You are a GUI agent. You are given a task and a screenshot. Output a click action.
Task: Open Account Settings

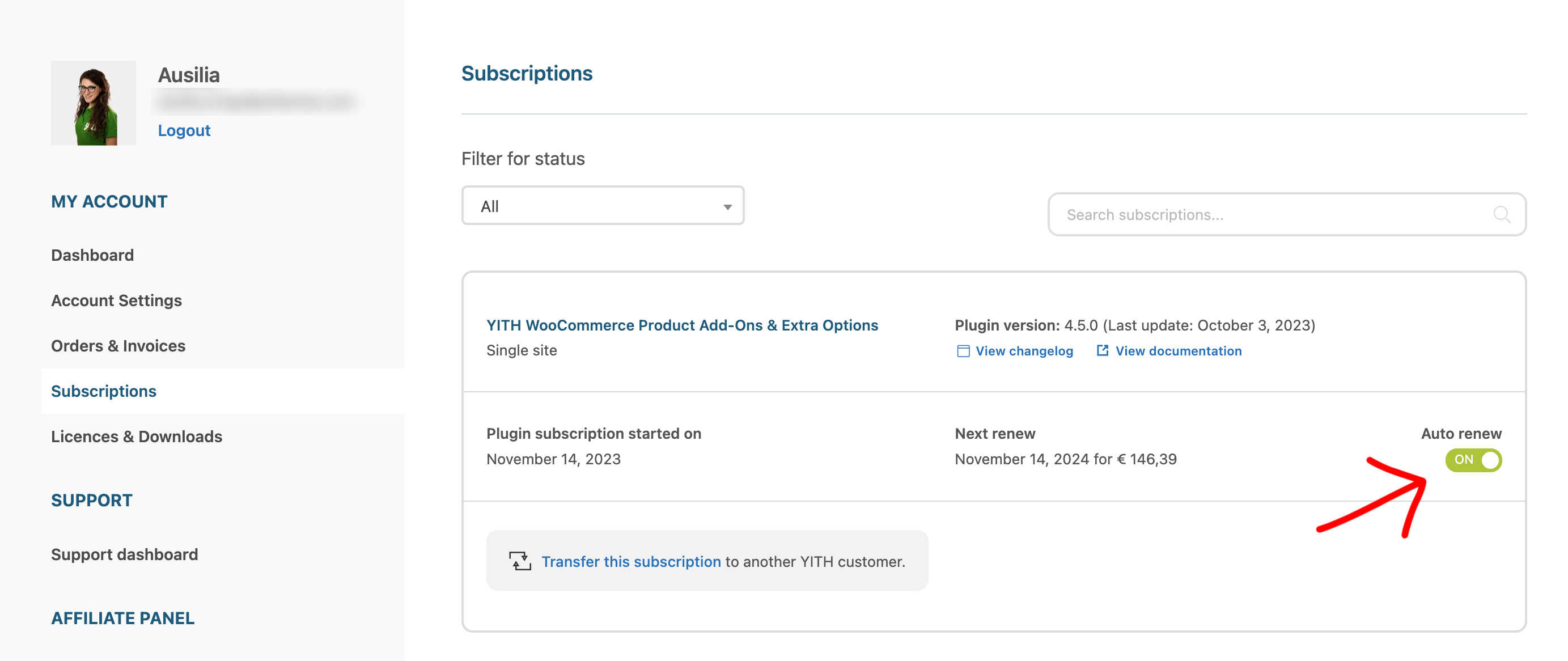pos(116,300)
